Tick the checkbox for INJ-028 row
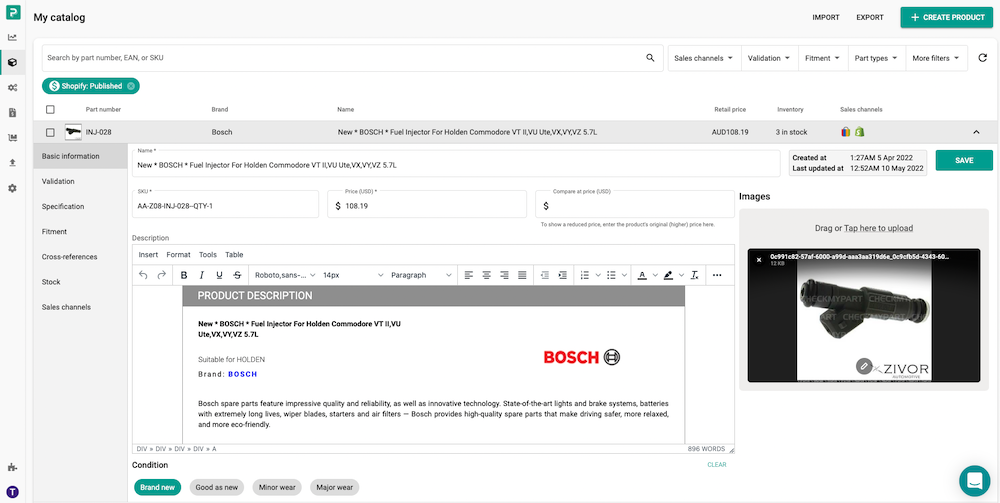The width and height of the screenshot is (1000, 503). [x=50, y=133]
